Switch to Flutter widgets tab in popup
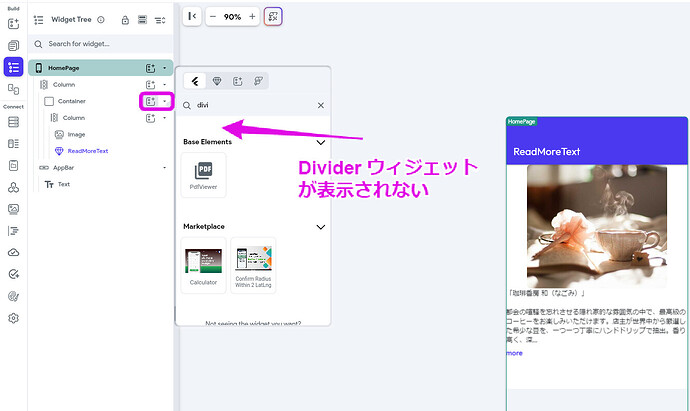Screen dimensions: 690x411 (195, 81)
